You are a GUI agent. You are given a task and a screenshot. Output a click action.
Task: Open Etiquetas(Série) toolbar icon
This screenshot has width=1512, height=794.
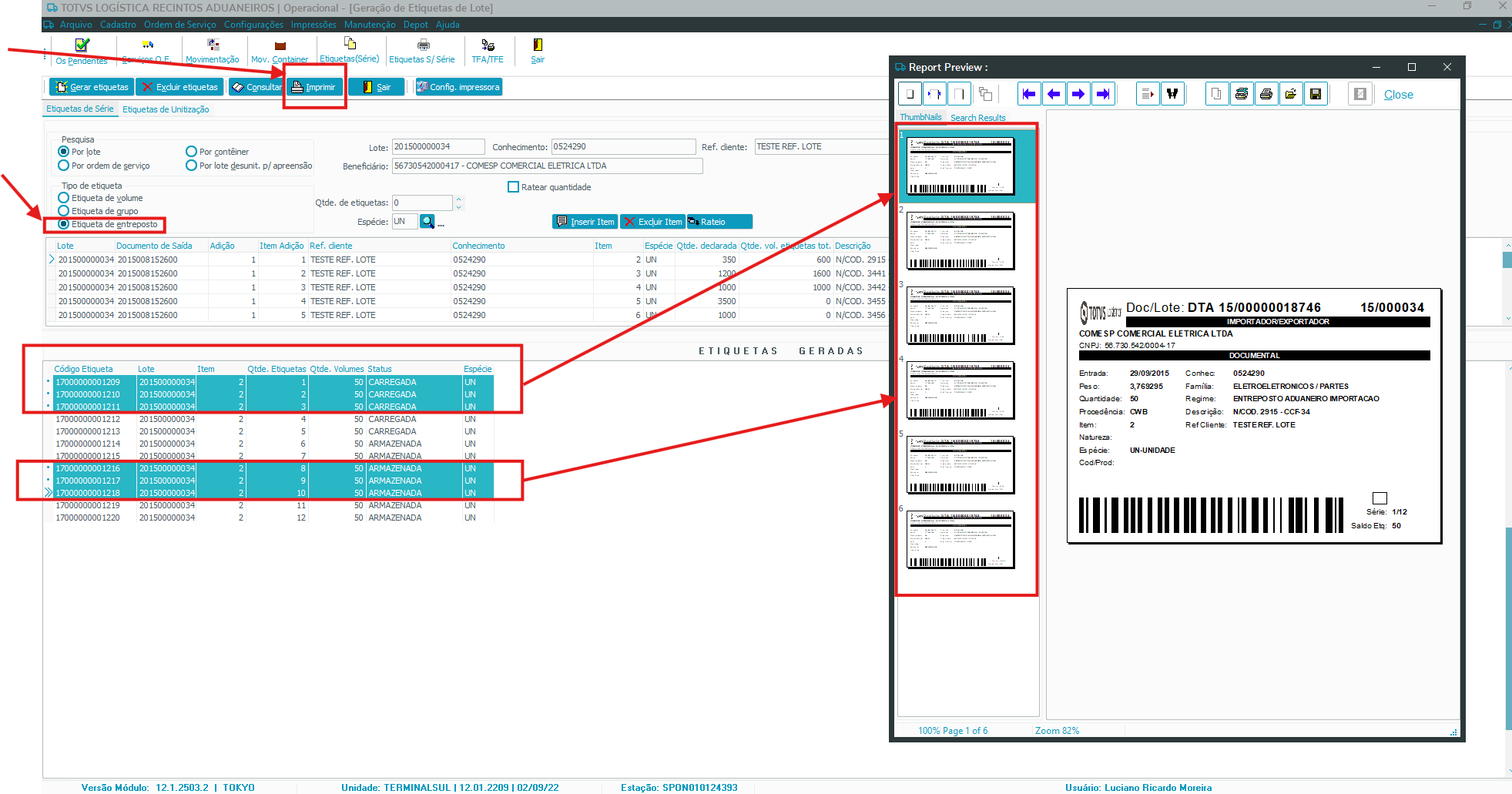(x=350, y=44)
